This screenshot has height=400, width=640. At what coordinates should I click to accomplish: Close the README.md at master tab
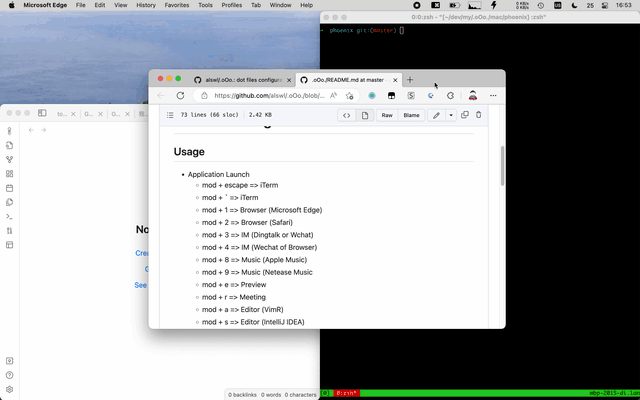(x=395, y=80)
